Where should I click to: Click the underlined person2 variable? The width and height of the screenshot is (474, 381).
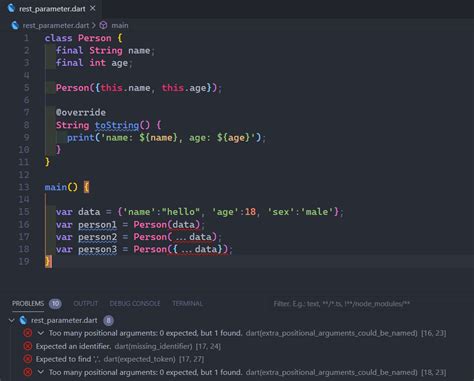pos(97,237)
